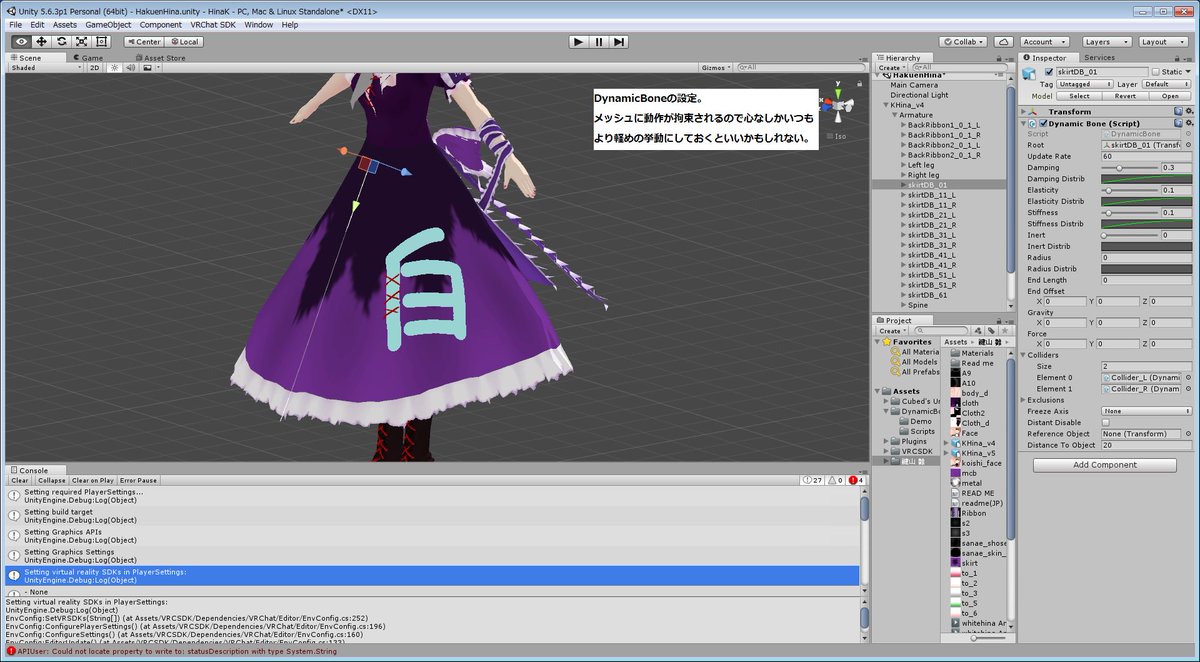
Task: Open Tag Untagged dropdown
Action: (x=1084, y=85)
